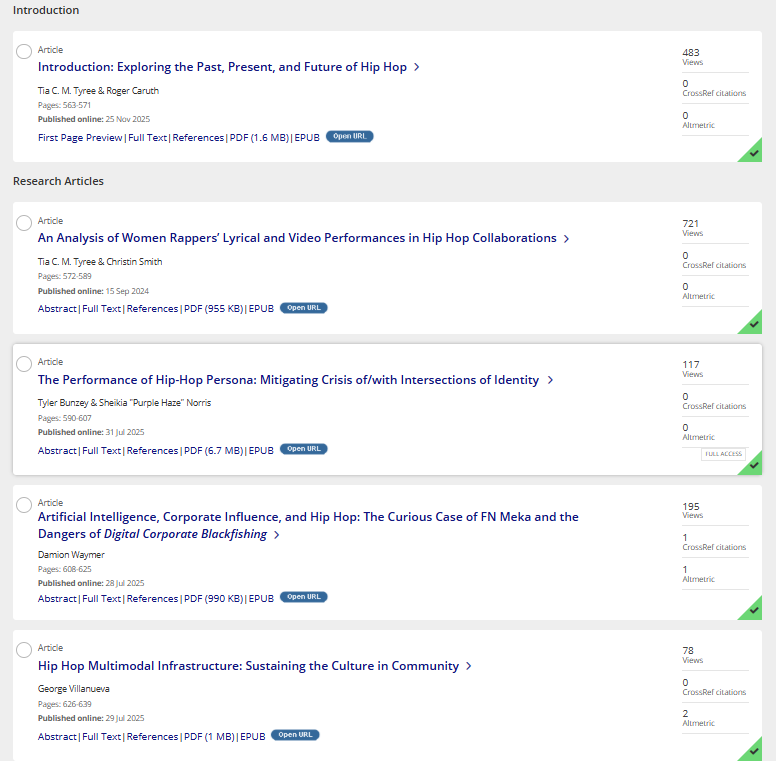Open Full Text of Women Rappers' article
Image resolution: width=776 pixels, height=761 pixels.
pos(101,309)
